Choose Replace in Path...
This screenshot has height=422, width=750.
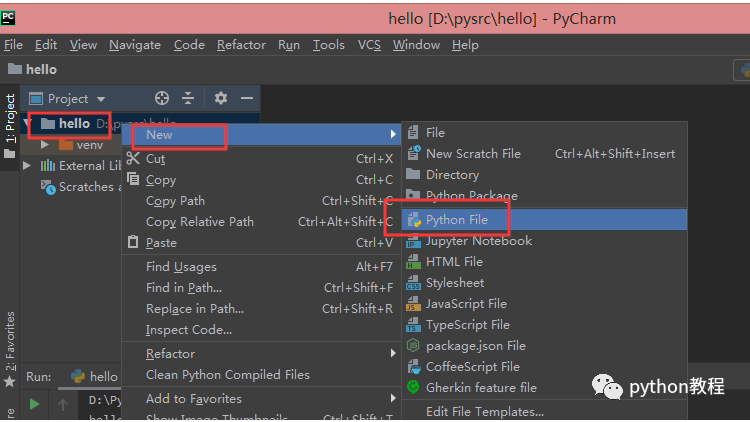261,309
